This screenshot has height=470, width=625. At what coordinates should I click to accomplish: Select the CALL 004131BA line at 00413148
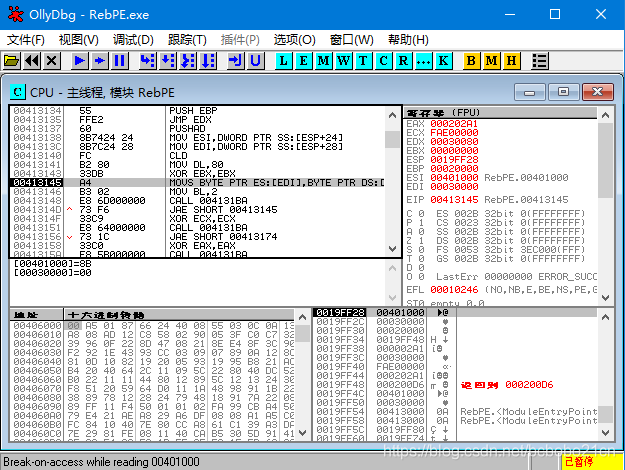click(x=197, y=201)
